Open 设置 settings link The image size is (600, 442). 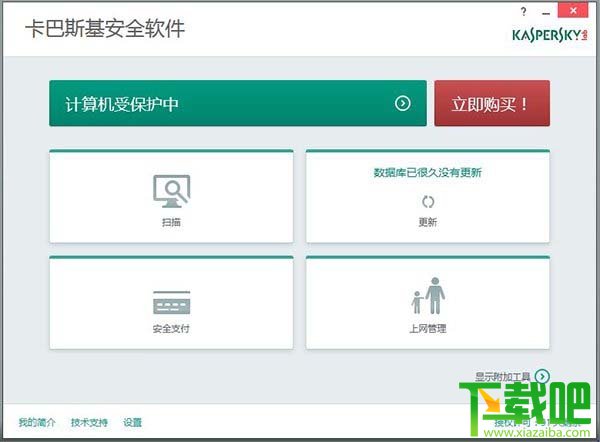(132, 422)
